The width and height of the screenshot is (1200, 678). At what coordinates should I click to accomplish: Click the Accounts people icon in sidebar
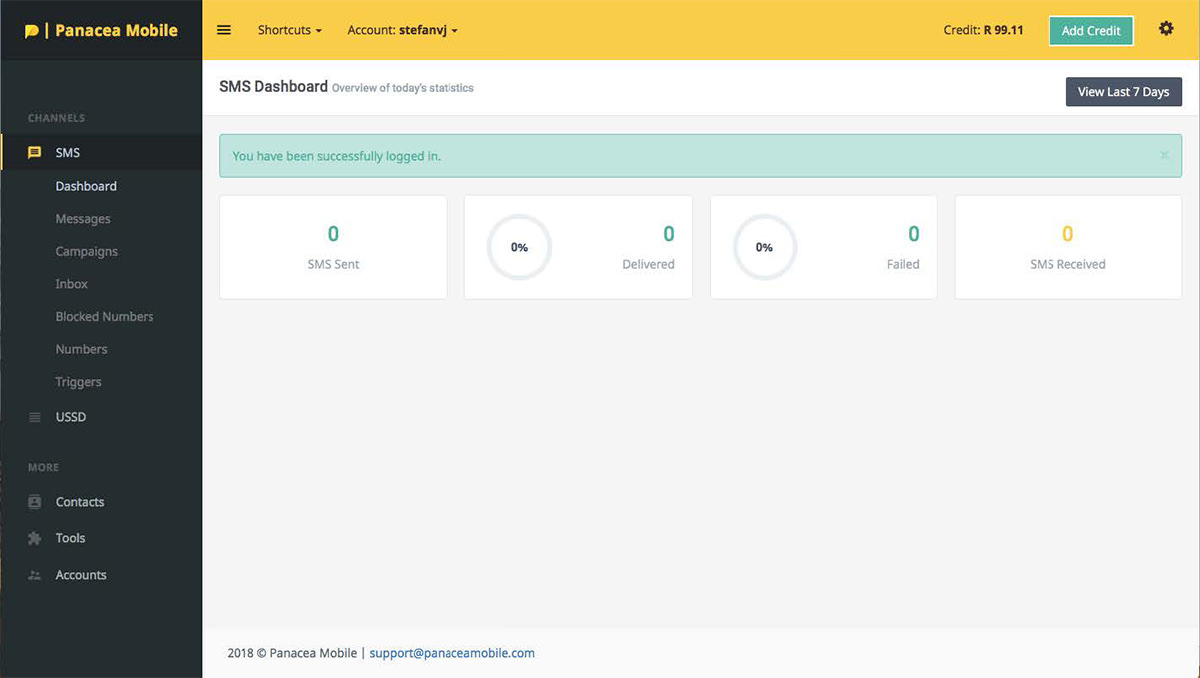point(35,575)
